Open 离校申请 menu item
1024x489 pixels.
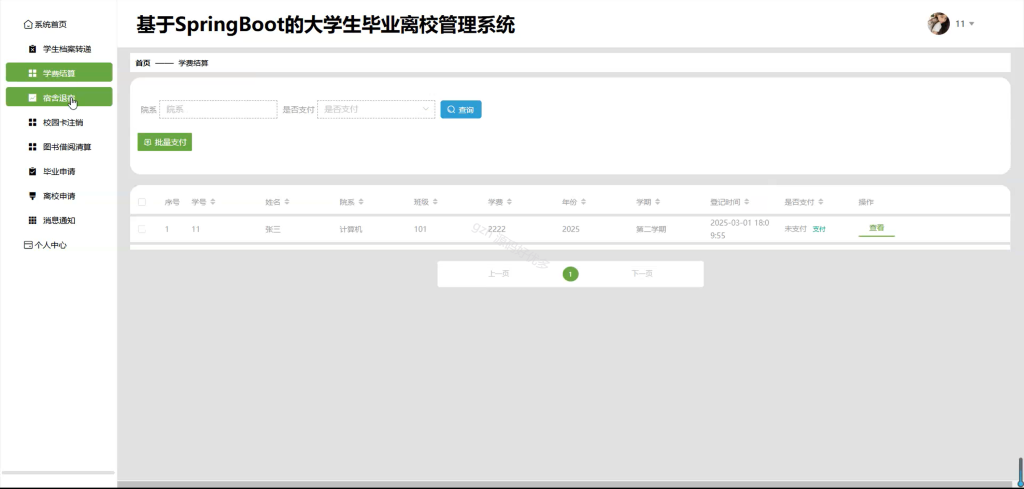click(x=59, y=196)
